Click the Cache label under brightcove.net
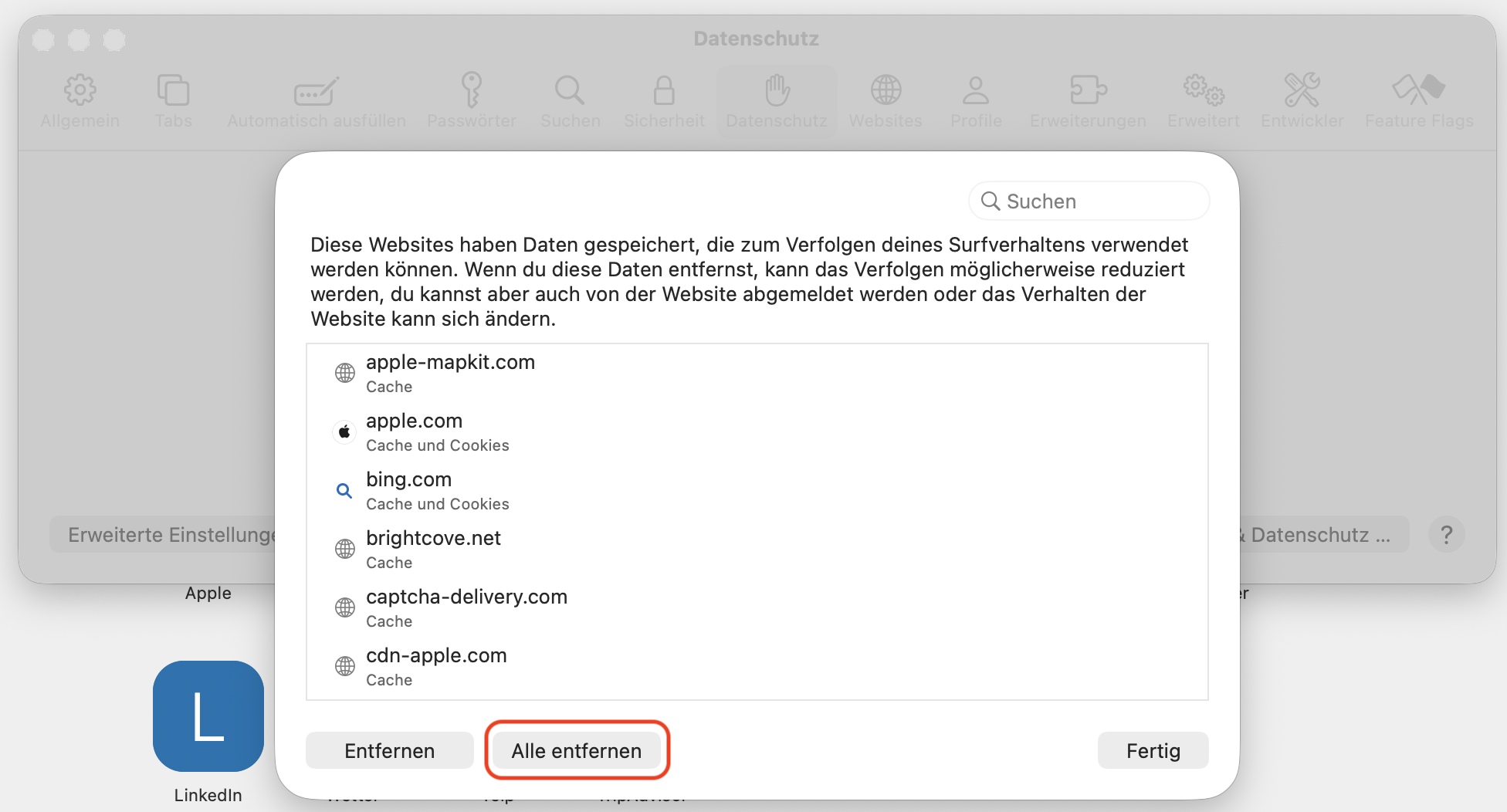 click(389, 563)
